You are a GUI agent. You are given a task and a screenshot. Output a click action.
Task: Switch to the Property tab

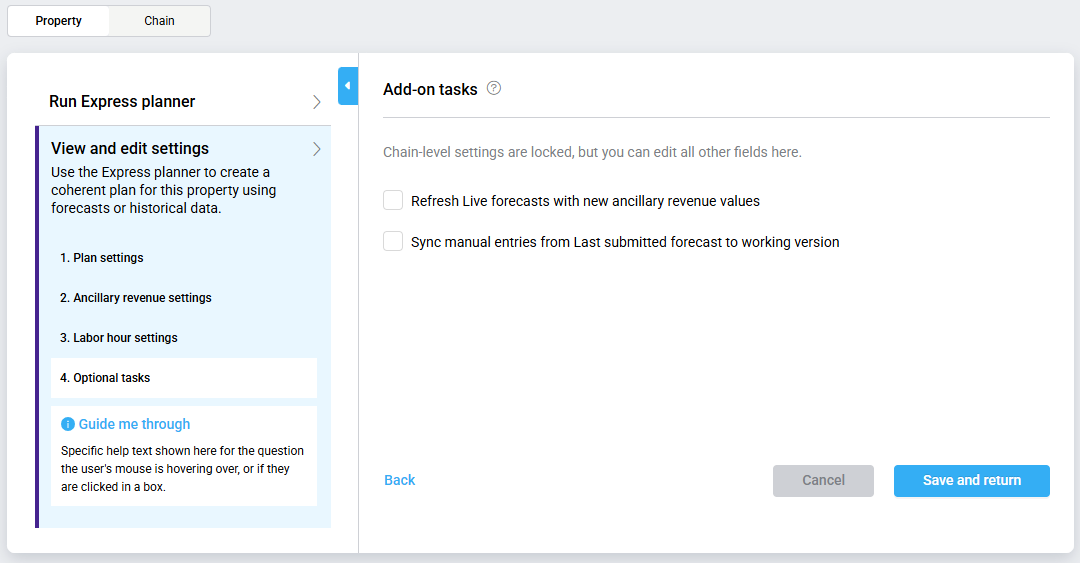[x=59, y=21]
